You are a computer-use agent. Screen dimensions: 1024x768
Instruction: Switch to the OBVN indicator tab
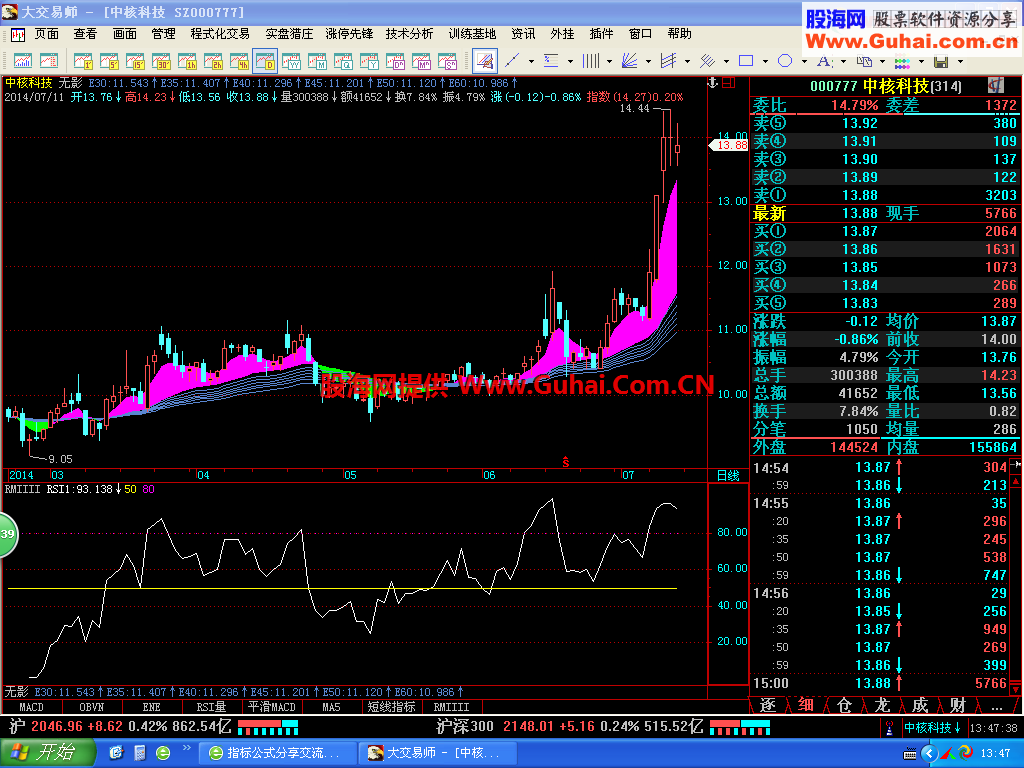[x=91, y=707]
